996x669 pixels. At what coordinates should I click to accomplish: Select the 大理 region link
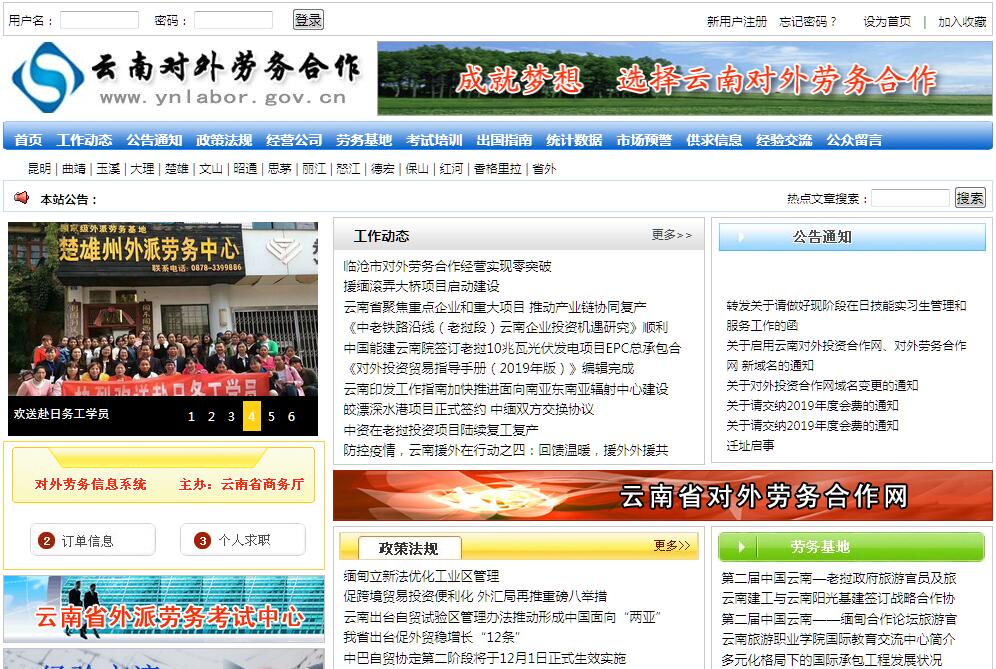click(x=142, y=168)
